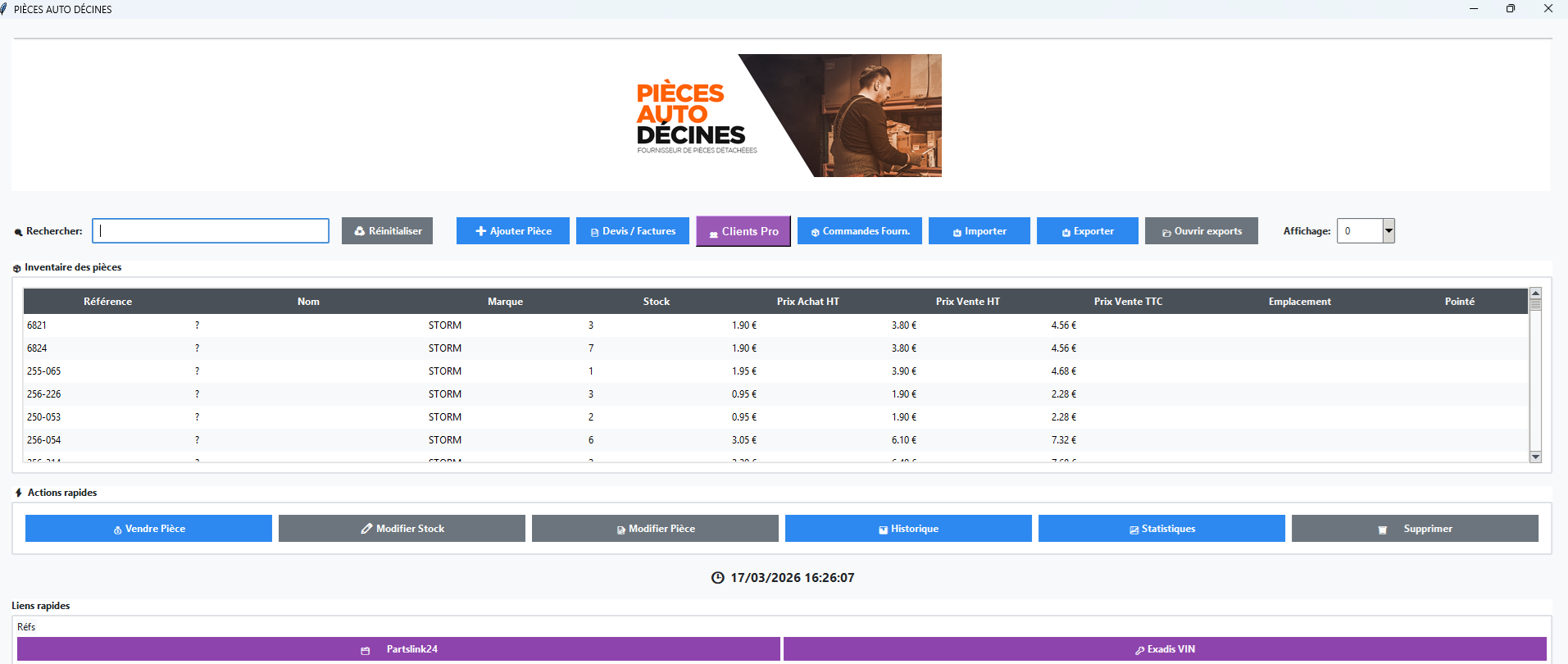Open the Statistiques view

(x=1161, y=529)
